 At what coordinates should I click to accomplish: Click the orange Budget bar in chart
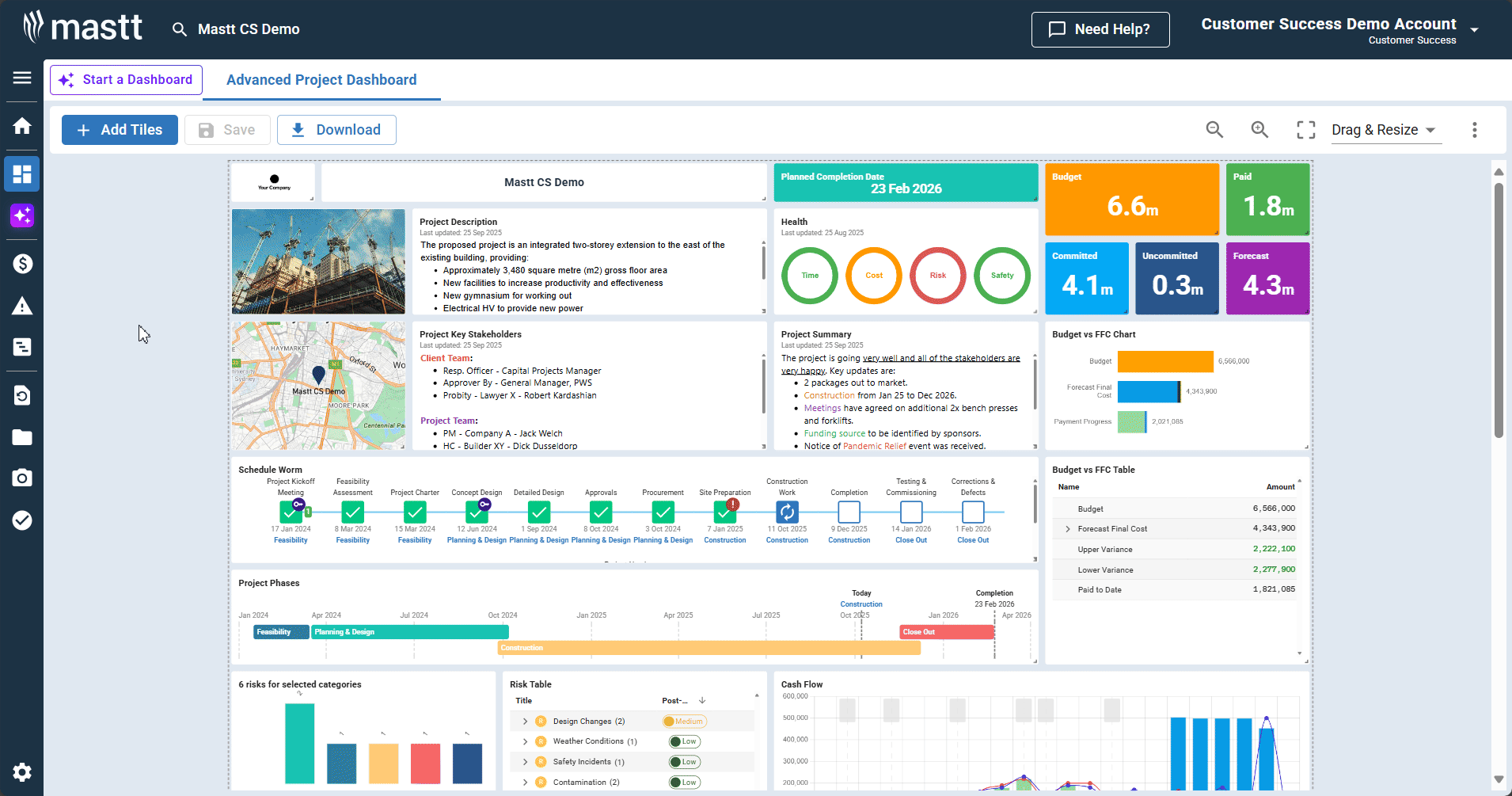click(x=1164, y=361)
